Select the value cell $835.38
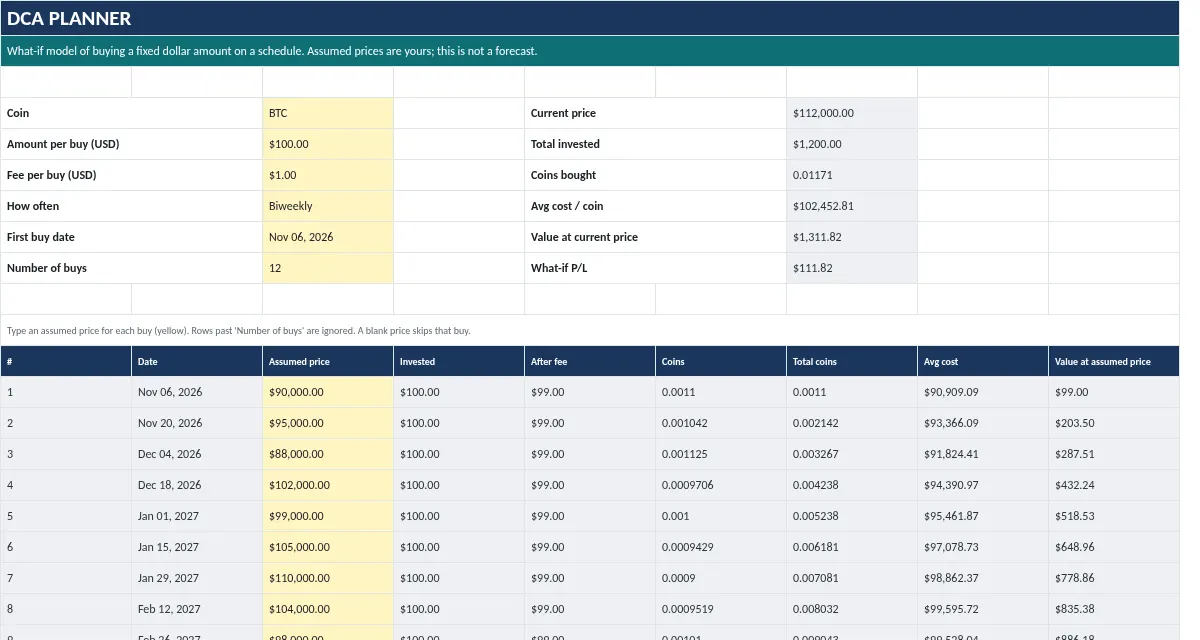This screenshot has height=640, width=1200. pos(1114,609)
